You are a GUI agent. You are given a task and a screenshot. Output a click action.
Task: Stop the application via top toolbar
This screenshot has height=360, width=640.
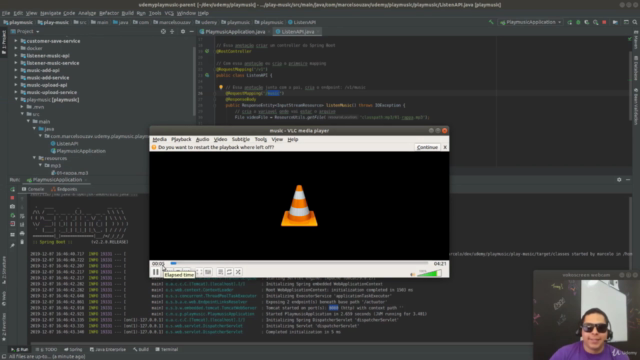click(604, 22)
